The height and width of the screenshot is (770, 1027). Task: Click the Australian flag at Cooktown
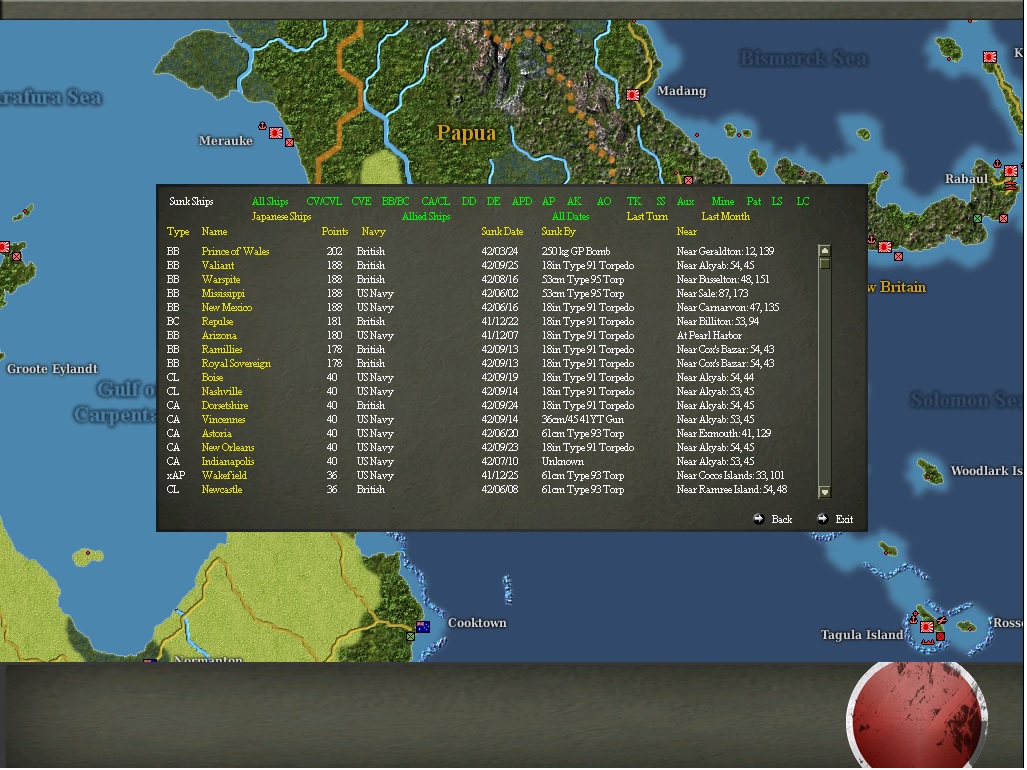[423, 627]
